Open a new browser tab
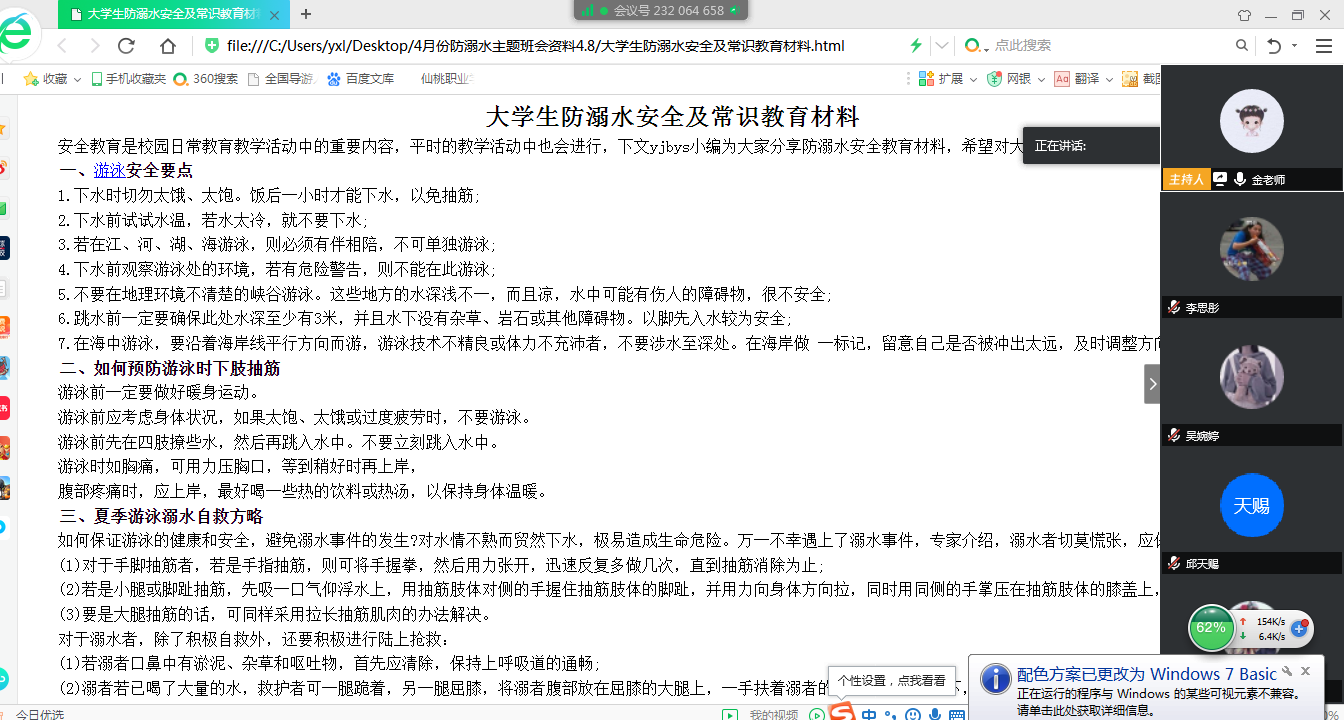This screenshot has width=1344, height=720. (306, 14)
